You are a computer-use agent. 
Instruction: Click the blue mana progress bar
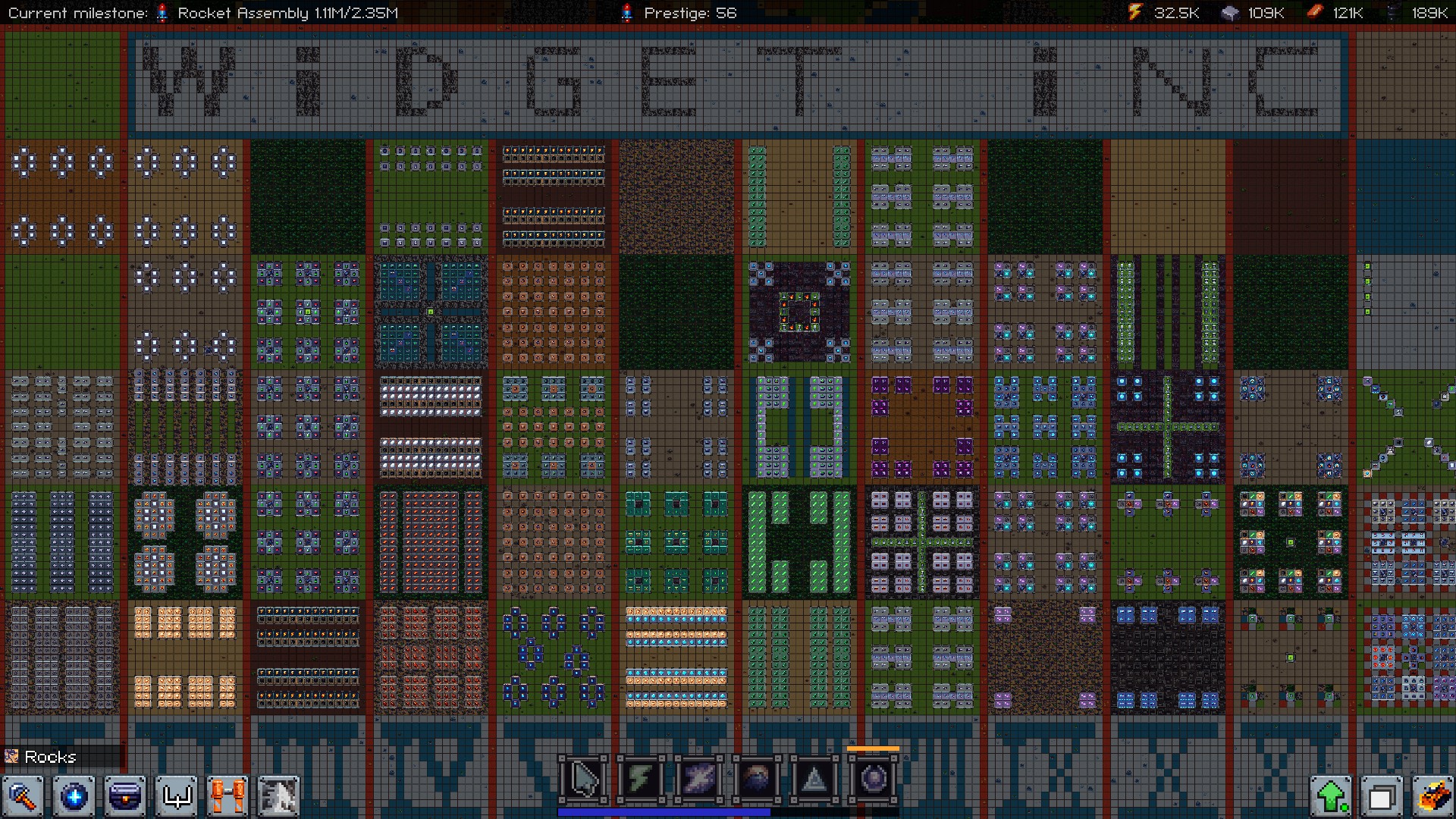click(664, 812)
